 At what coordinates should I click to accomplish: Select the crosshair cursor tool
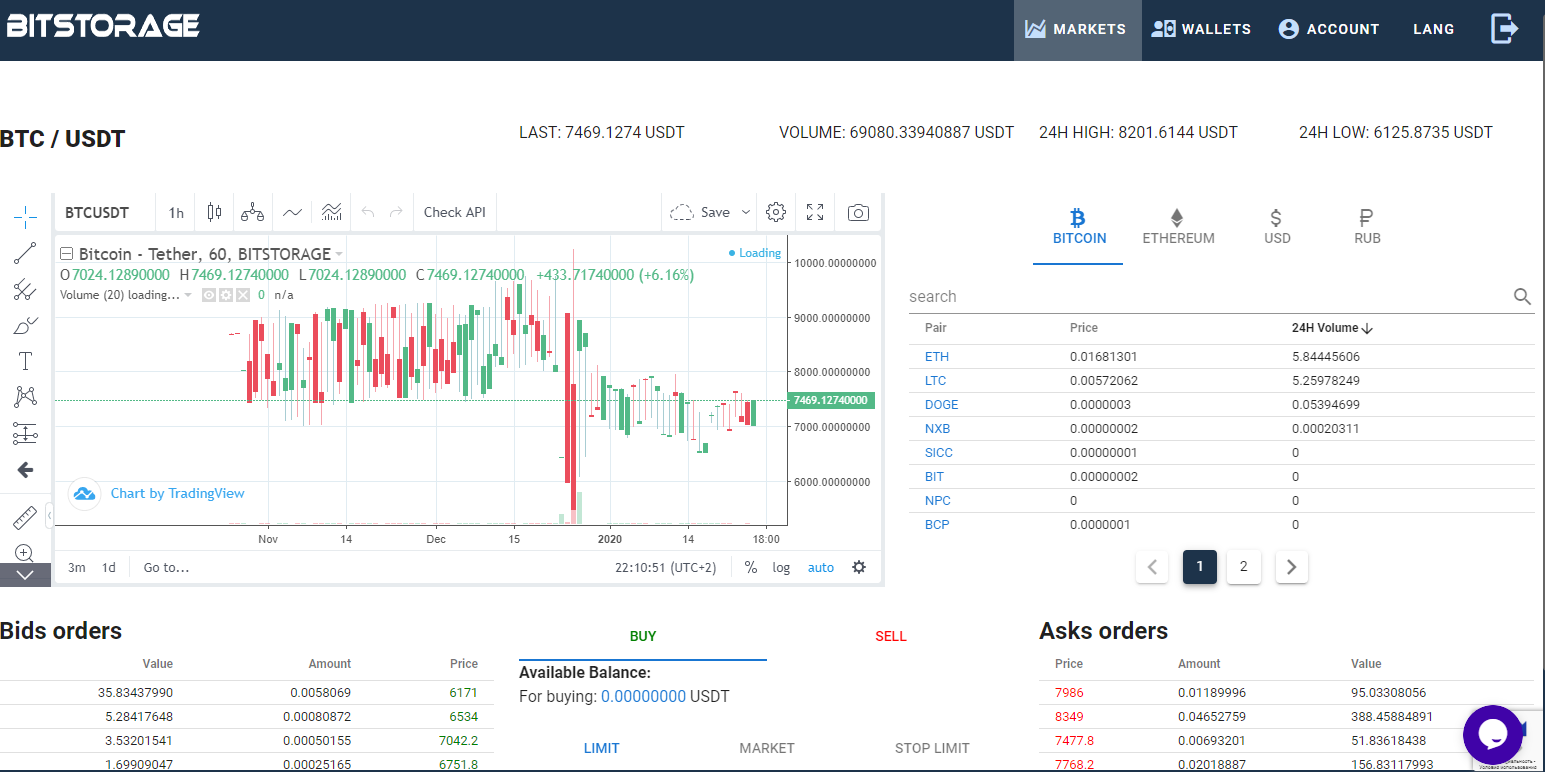click(26, 215)
